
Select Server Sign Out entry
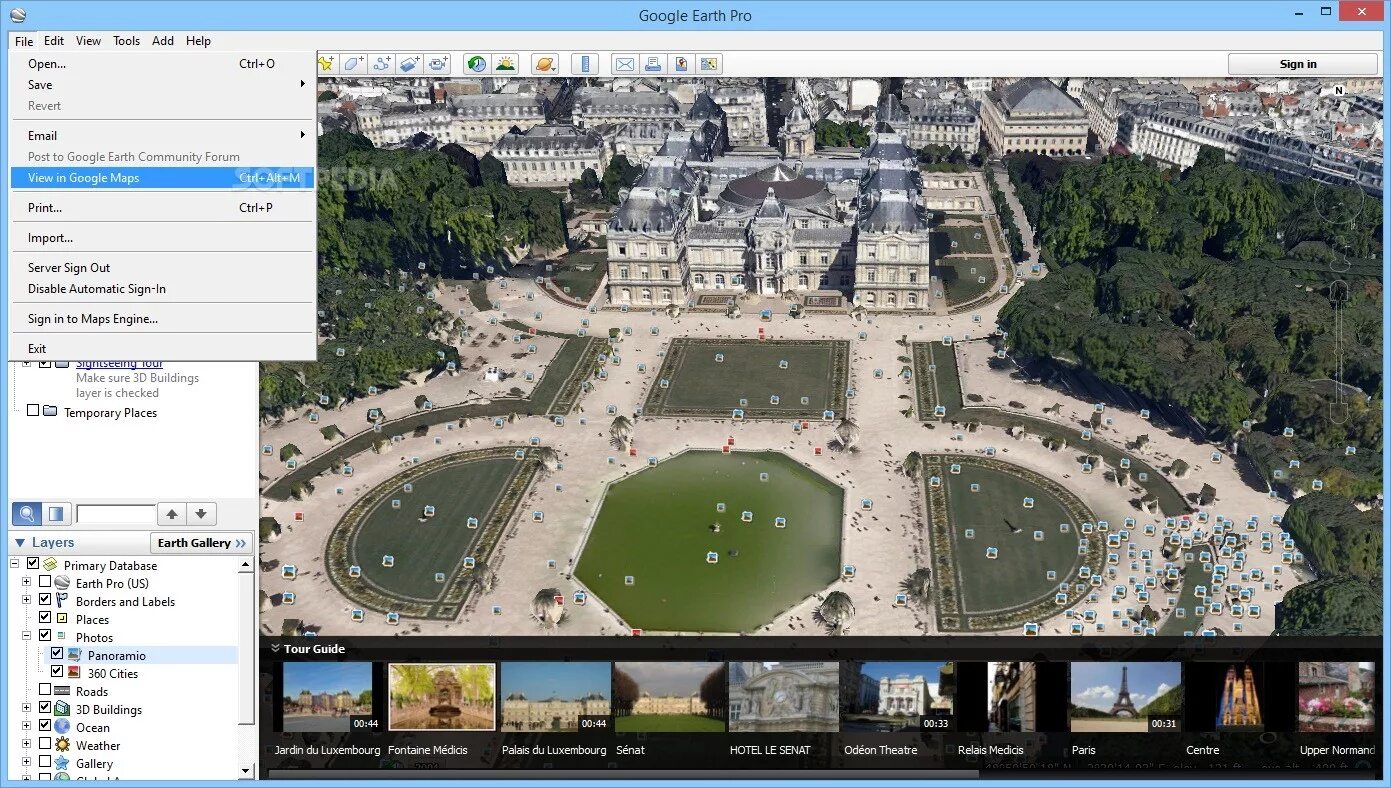click(162, 268)
